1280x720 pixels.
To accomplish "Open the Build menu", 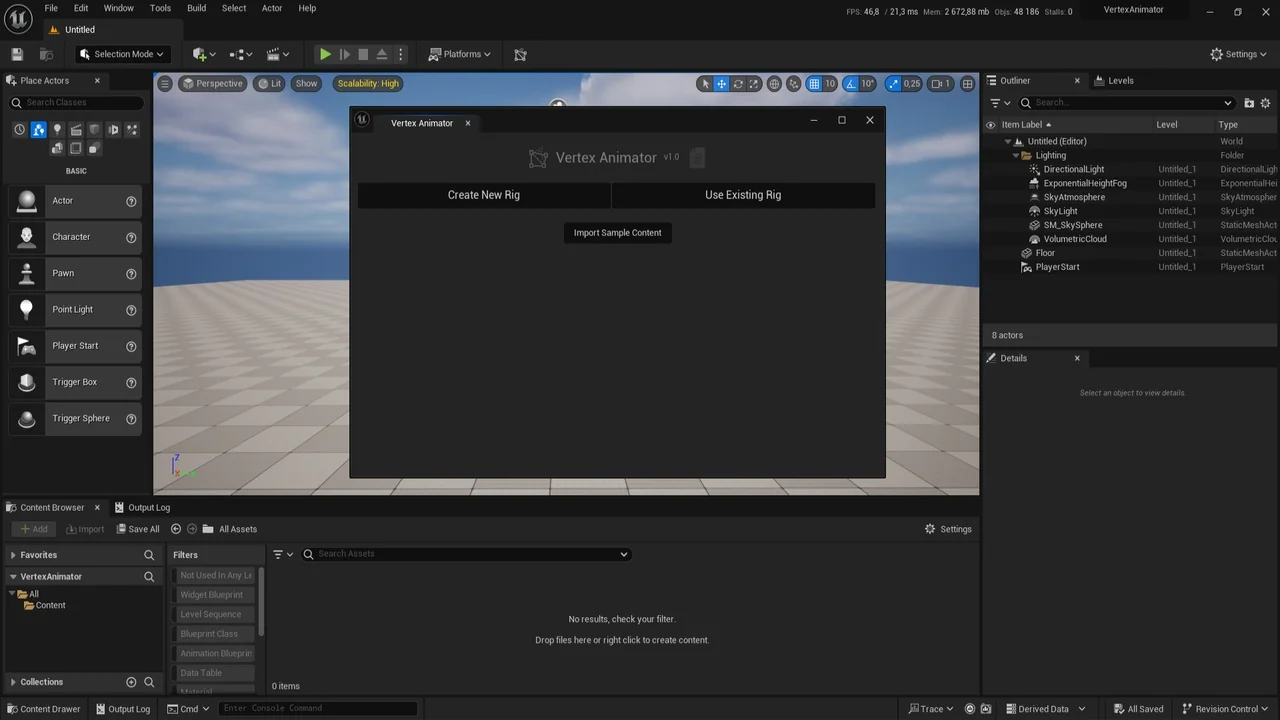I will [196, 8].
